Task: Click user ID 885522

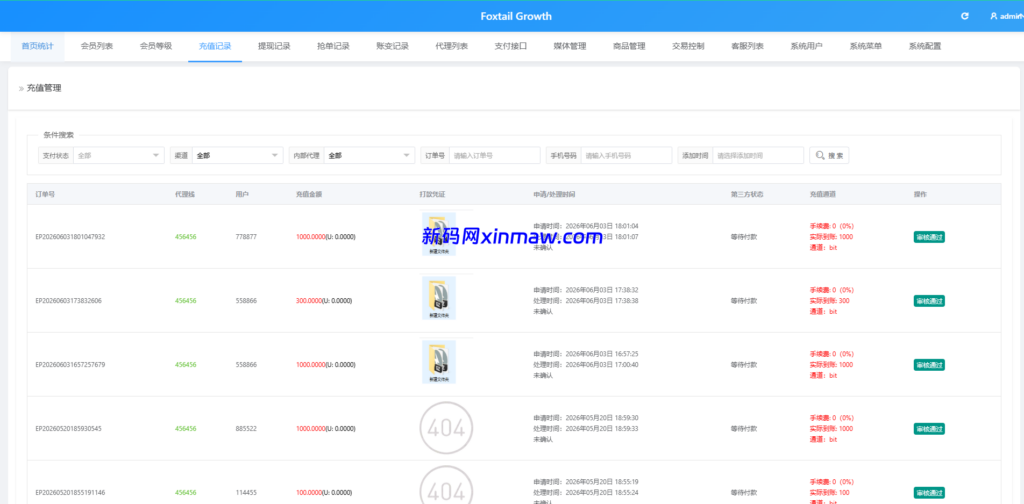Action: click(246, 429)
